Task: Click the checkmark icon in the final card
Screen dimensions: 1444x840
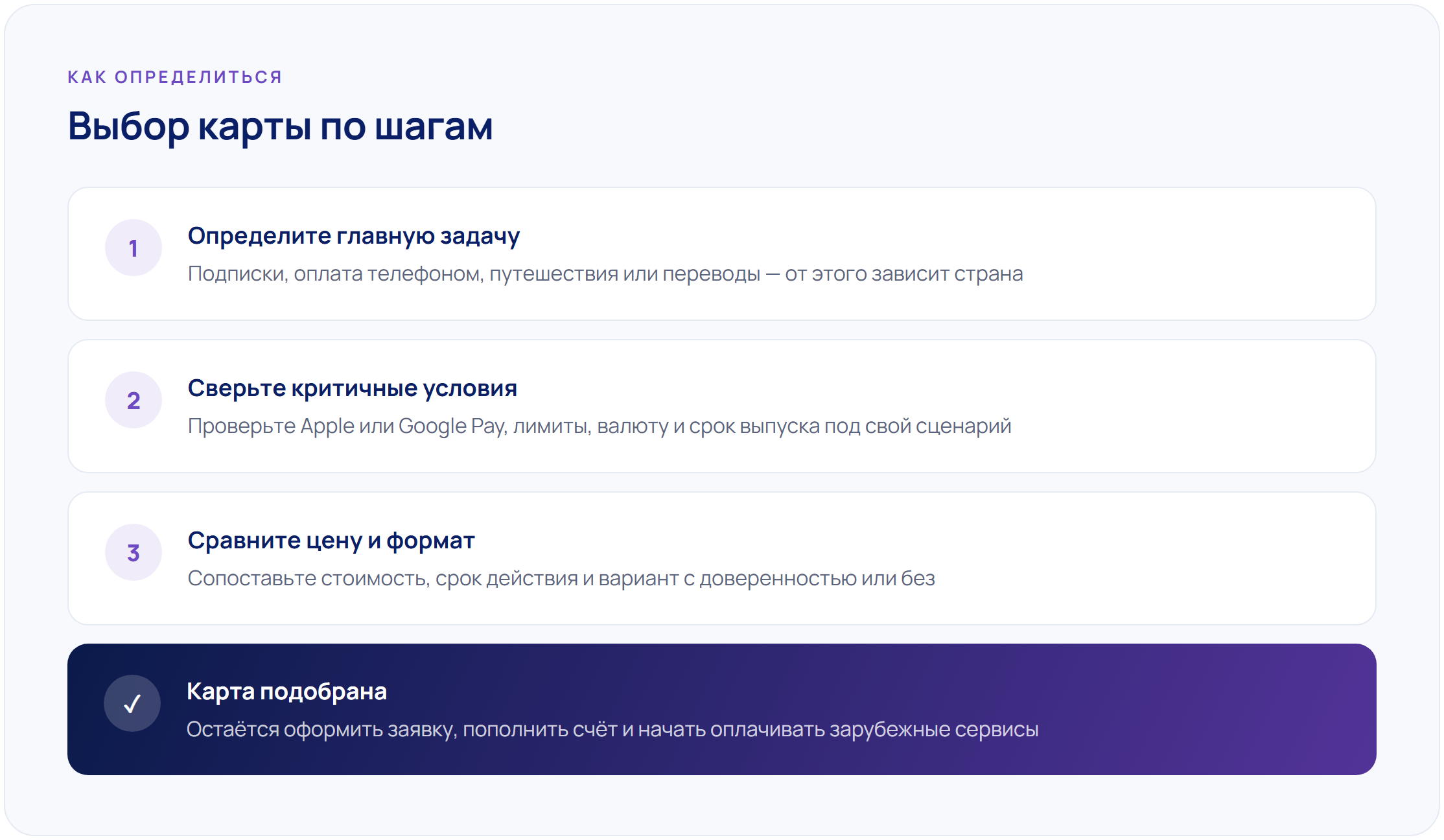Action: pos(132,703)
